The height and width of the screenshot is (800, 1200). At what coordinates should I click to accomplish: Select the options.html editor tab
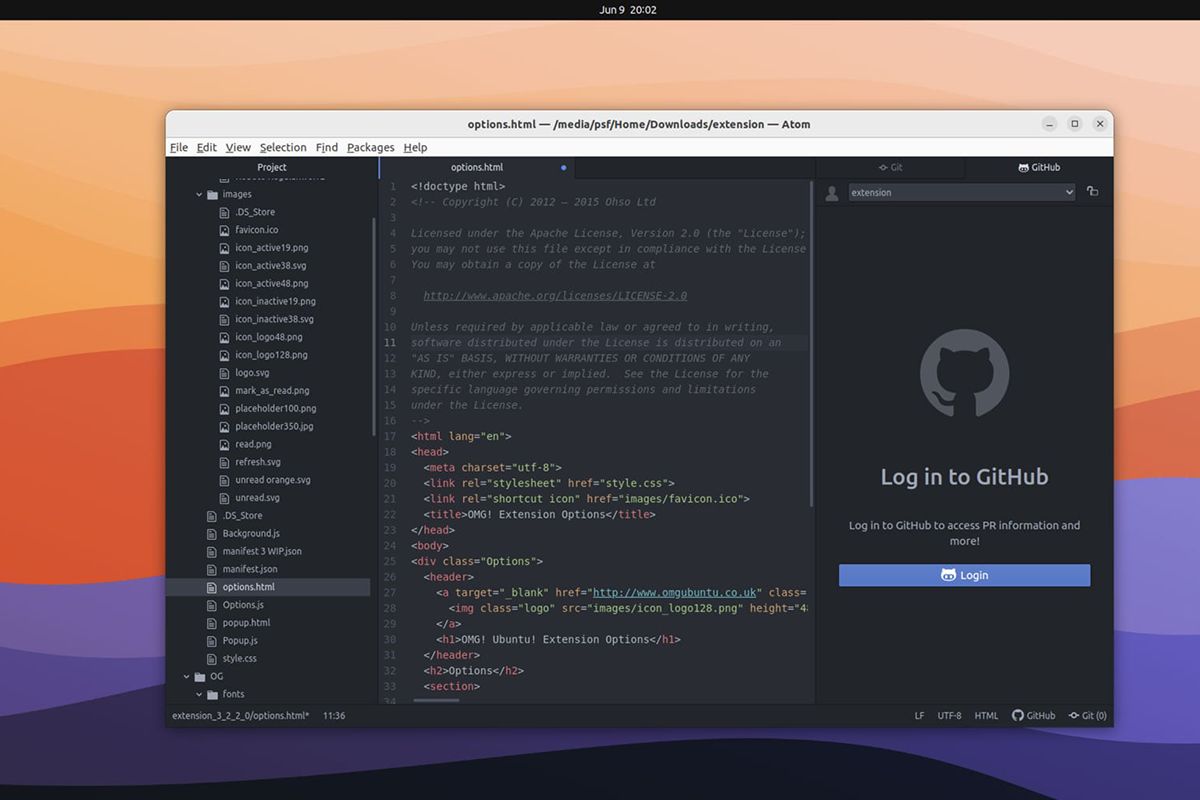point(478,167)
